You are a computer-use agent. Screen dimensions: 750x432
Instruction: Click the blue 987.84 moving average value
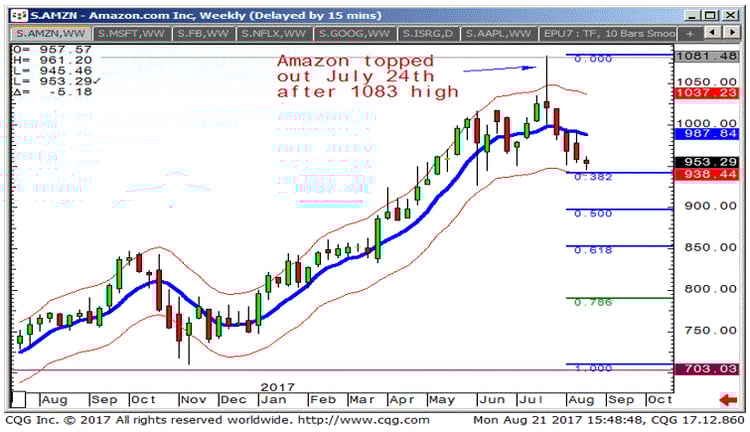point(706,133)
